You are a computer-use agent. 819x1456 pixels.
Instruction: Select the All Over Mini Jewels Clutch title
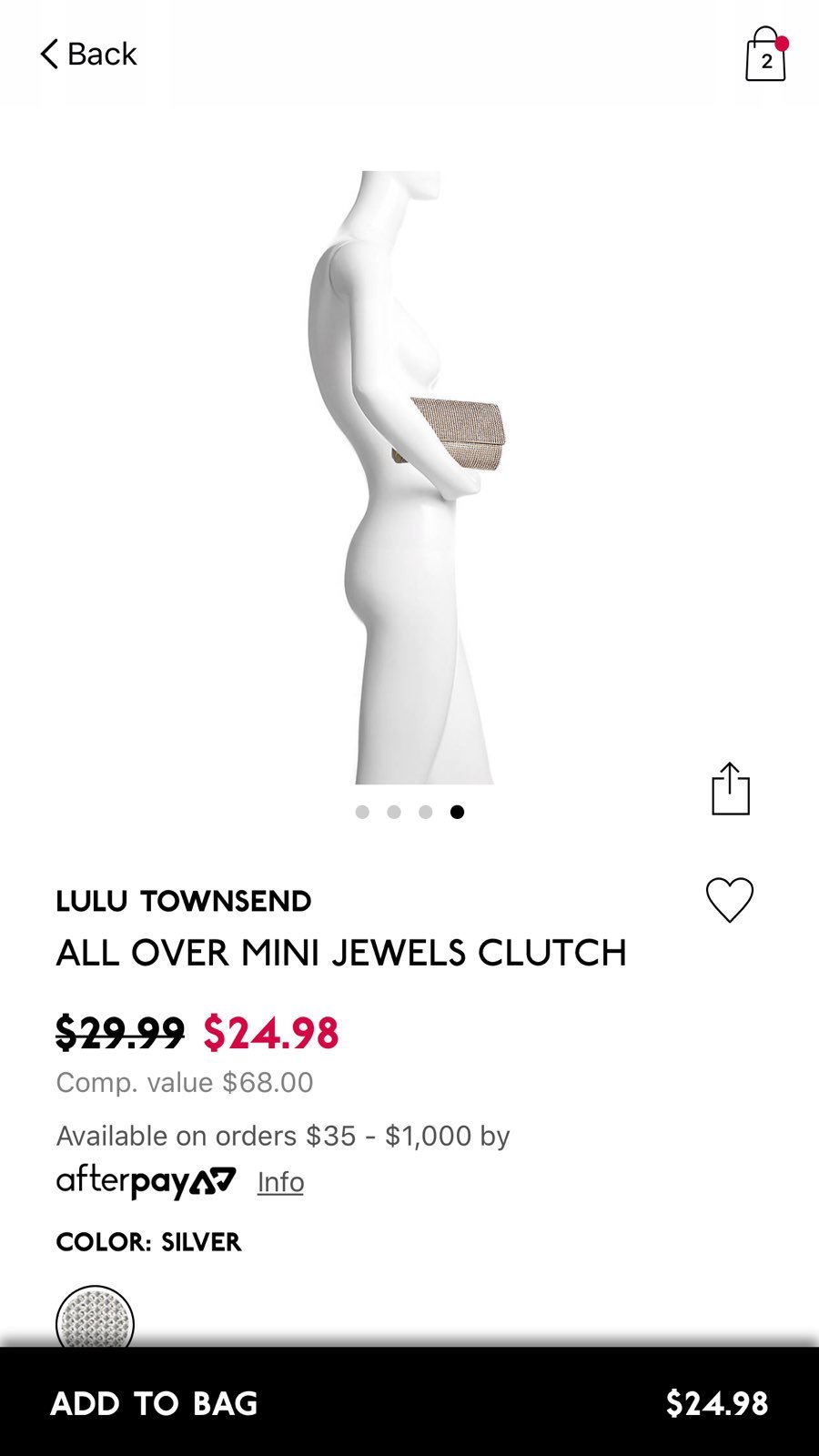click(x=341, y=953)
